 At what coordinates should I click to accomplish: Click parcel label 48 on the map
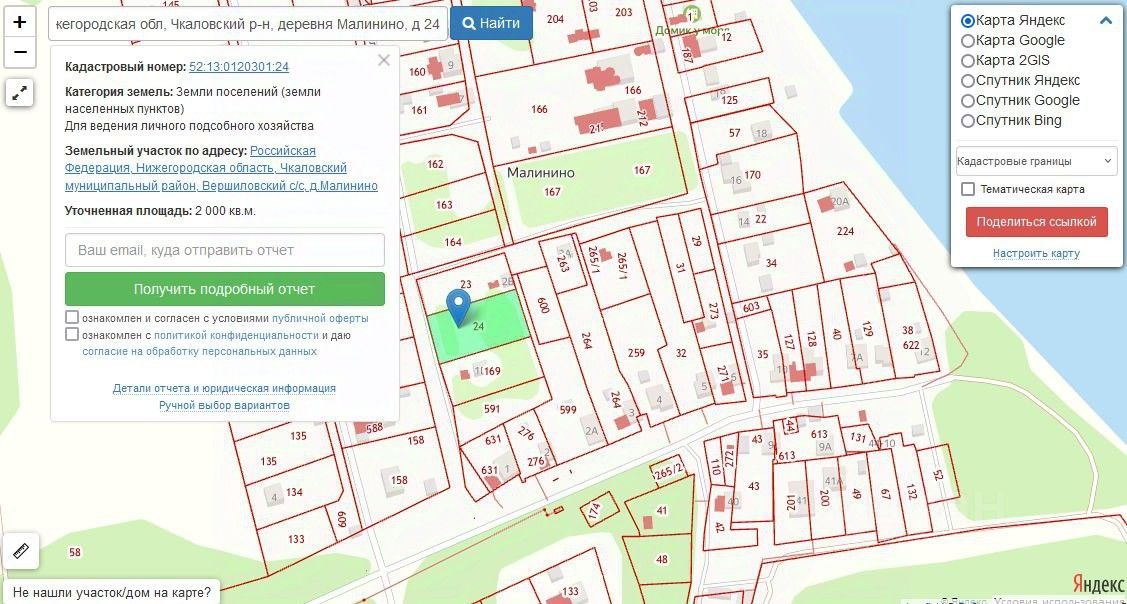[x=661, y=559]
